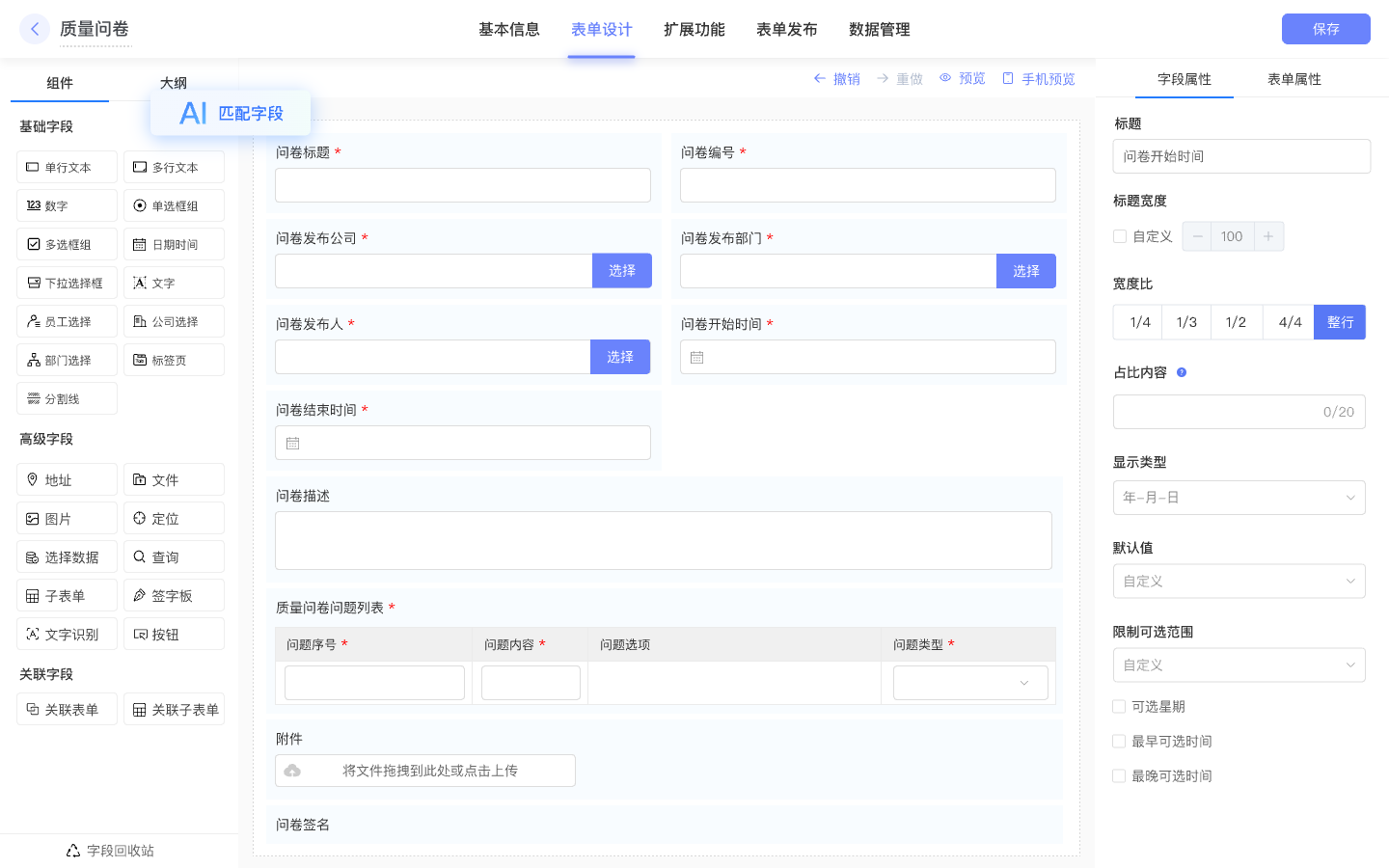Add a 单行文本 field component
Screen dimensions: 1389x868
pos(67,167)
